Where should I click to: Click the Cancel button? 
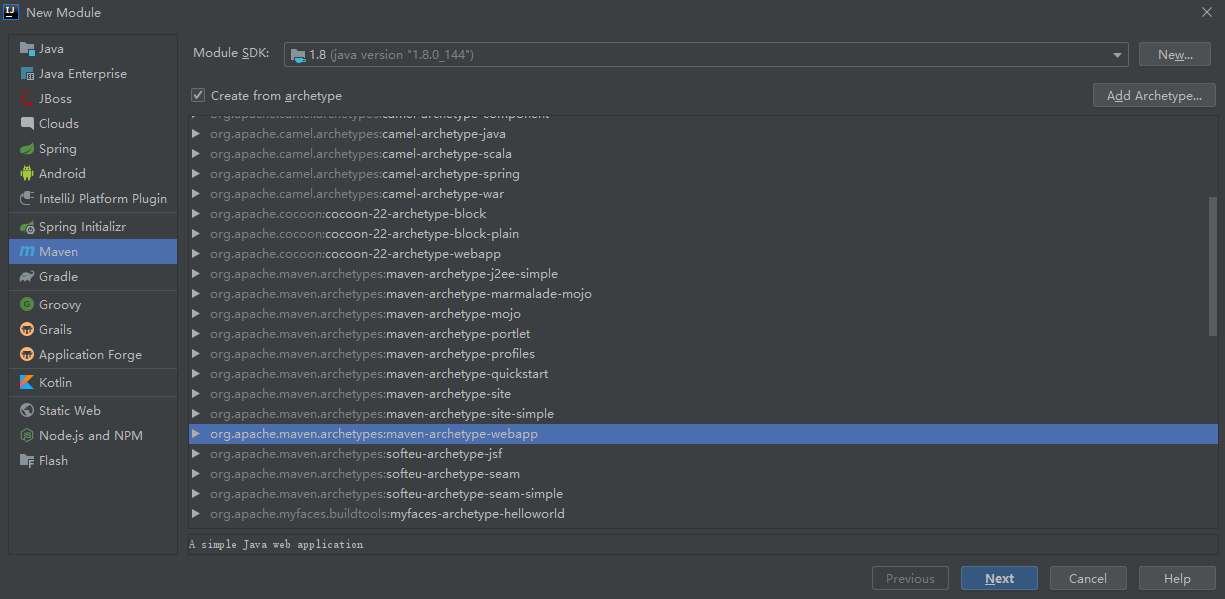click(x=1088, y=579)
